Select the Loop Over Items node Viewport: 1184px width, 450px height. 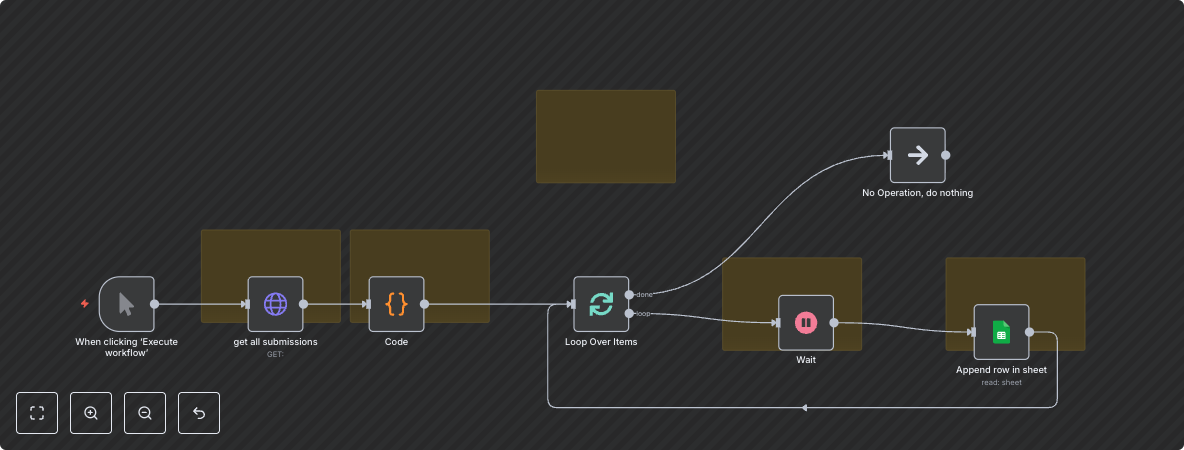tap(601, 304)
